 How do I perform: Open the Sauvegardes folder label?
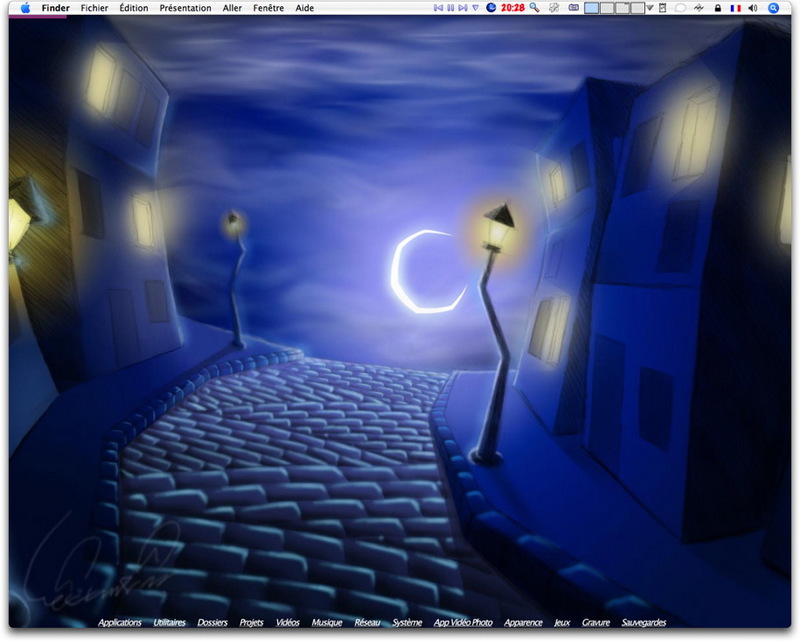click(x=644, y=622)
